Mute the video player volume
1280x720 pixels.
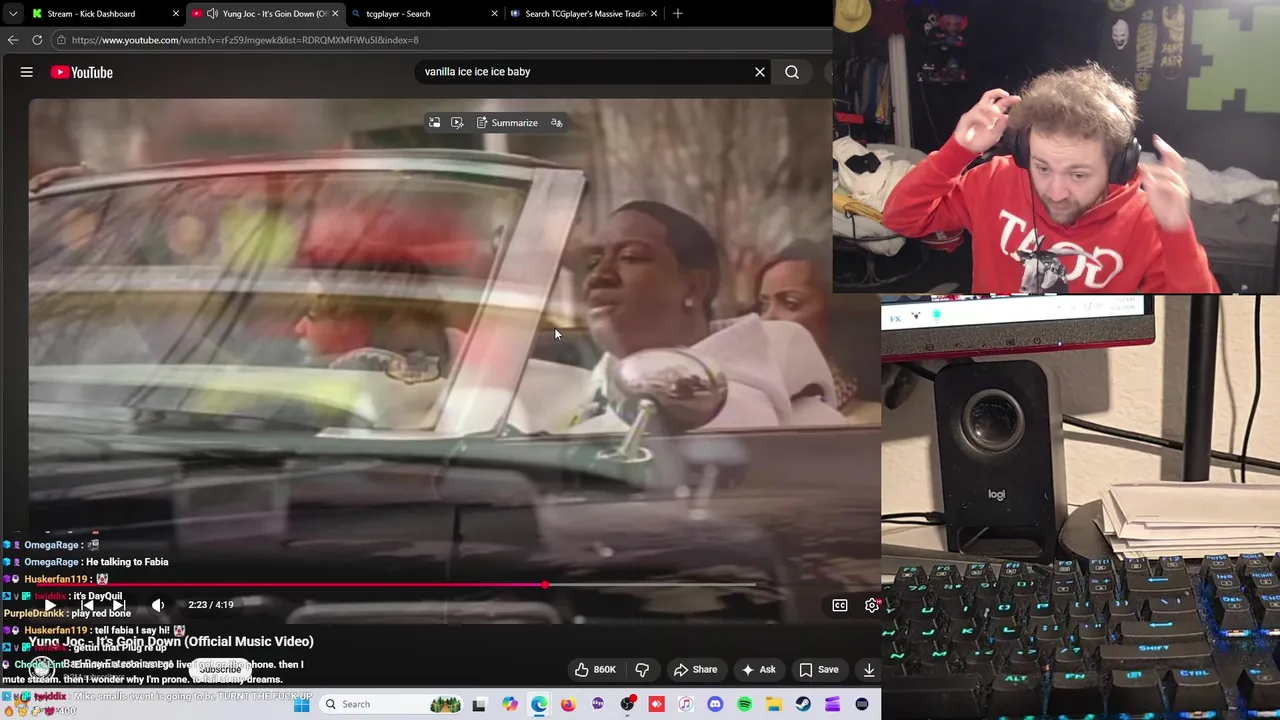(158, 605)
